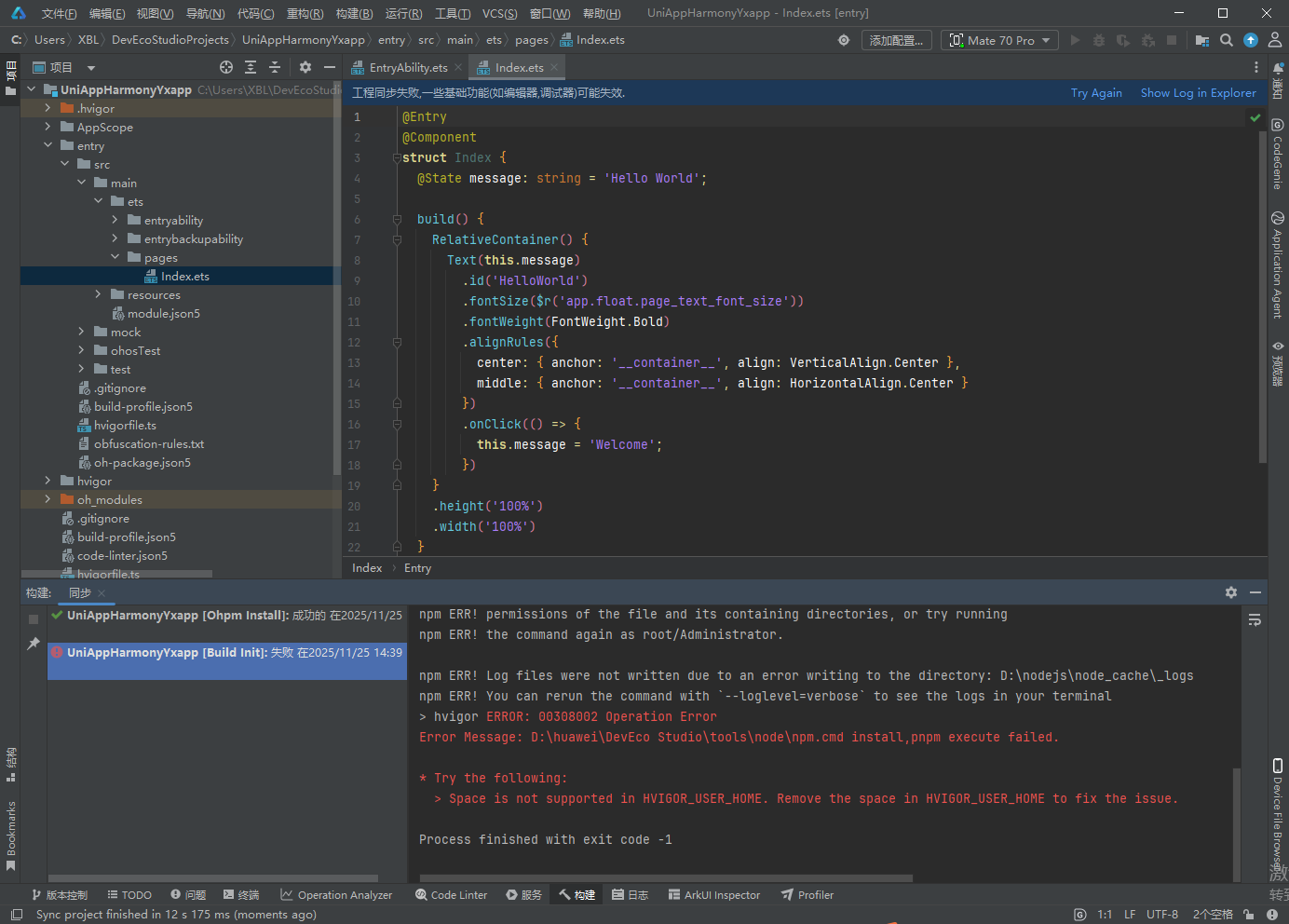The height and width of the screenshot is (924, 1289).
Task: Select module.json5 in project tree
Action: 163,313
